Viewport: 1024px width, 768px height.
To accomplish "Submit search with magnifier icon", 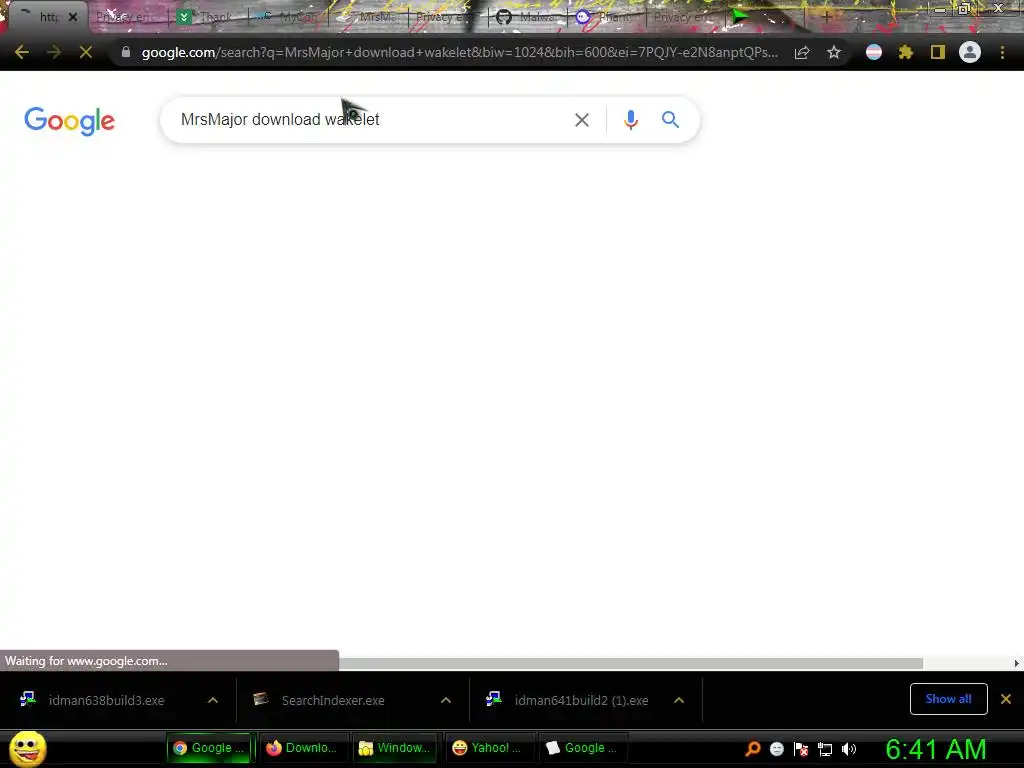I will pyautogui.click(x=670, y=120).
